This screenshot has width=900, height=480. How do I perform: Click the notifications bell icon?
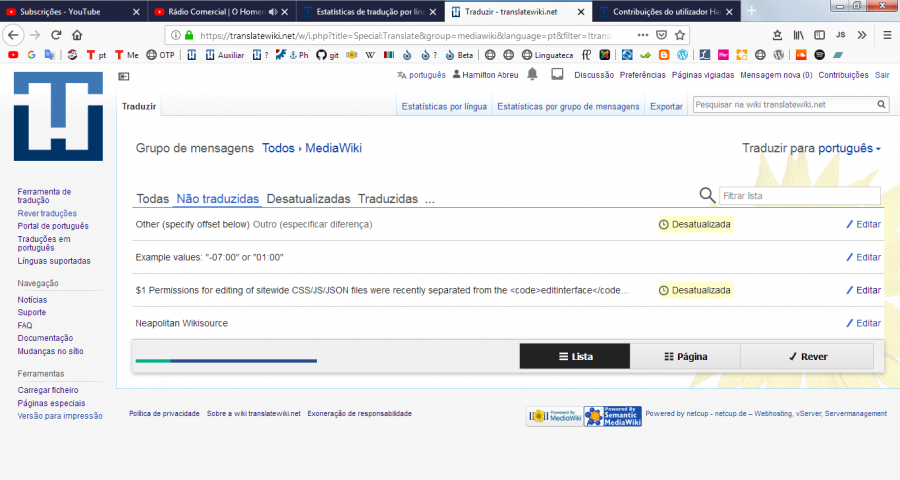click(533, 74)
